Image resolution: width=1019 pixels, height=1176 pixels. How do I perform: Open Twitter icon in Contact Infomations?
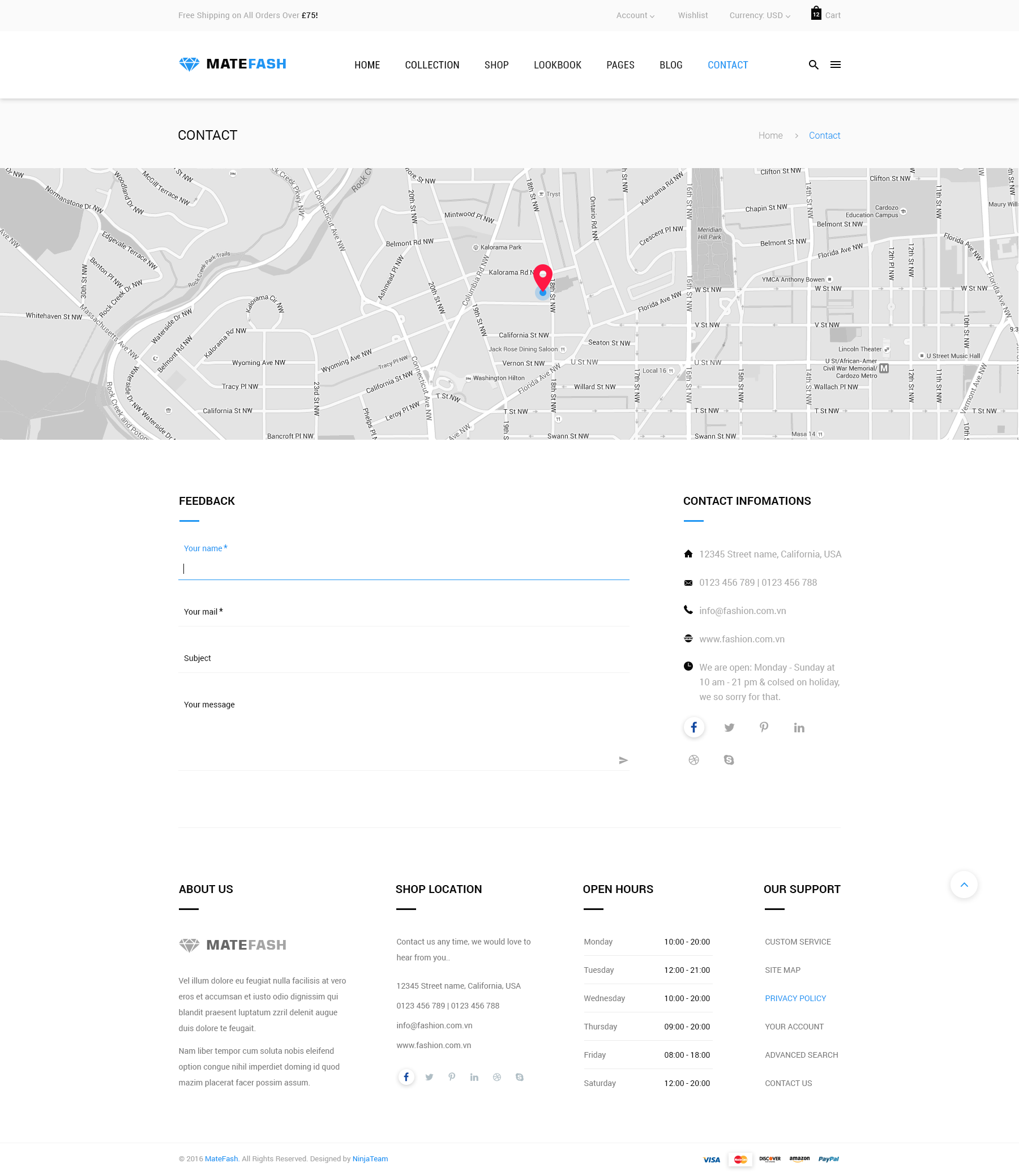(729, 728)
